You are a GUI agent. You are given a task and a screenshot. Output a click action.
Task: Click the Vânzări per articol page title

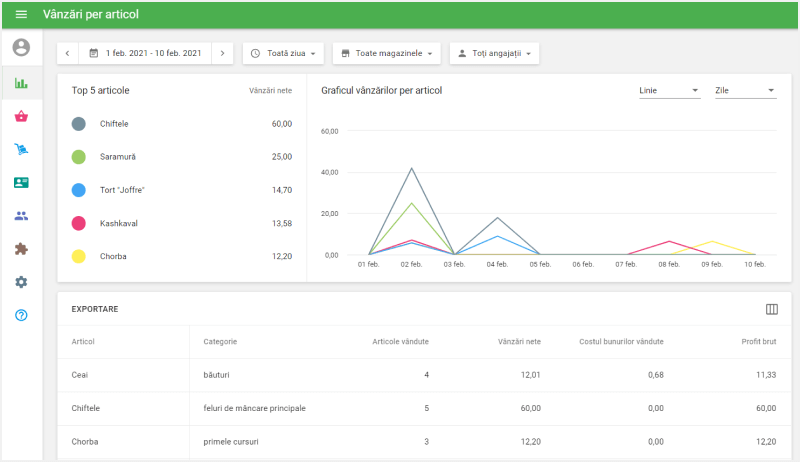(x=91, y=14)
